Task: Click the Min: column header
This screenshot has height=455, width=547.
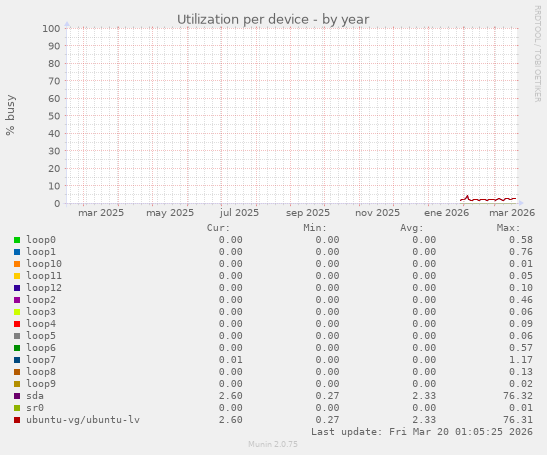Action: coord(315,228)
